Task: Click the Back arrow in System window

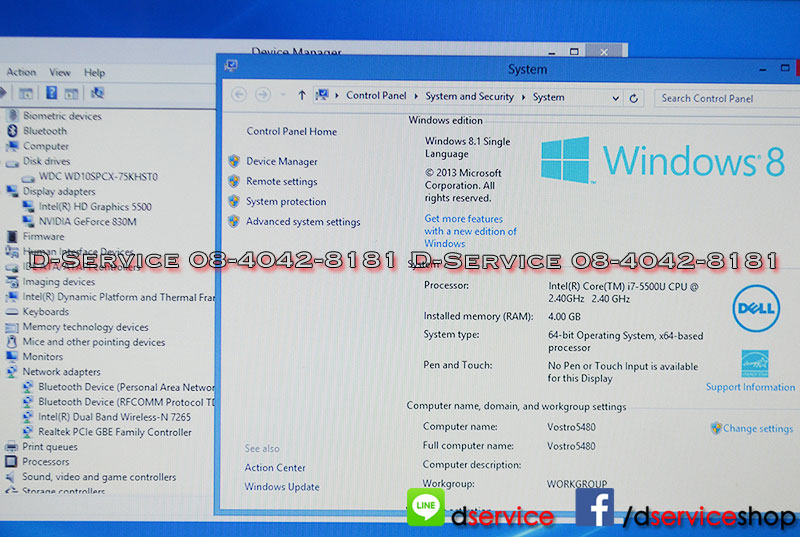Action: pyautogui.click(x=239, y=95)
